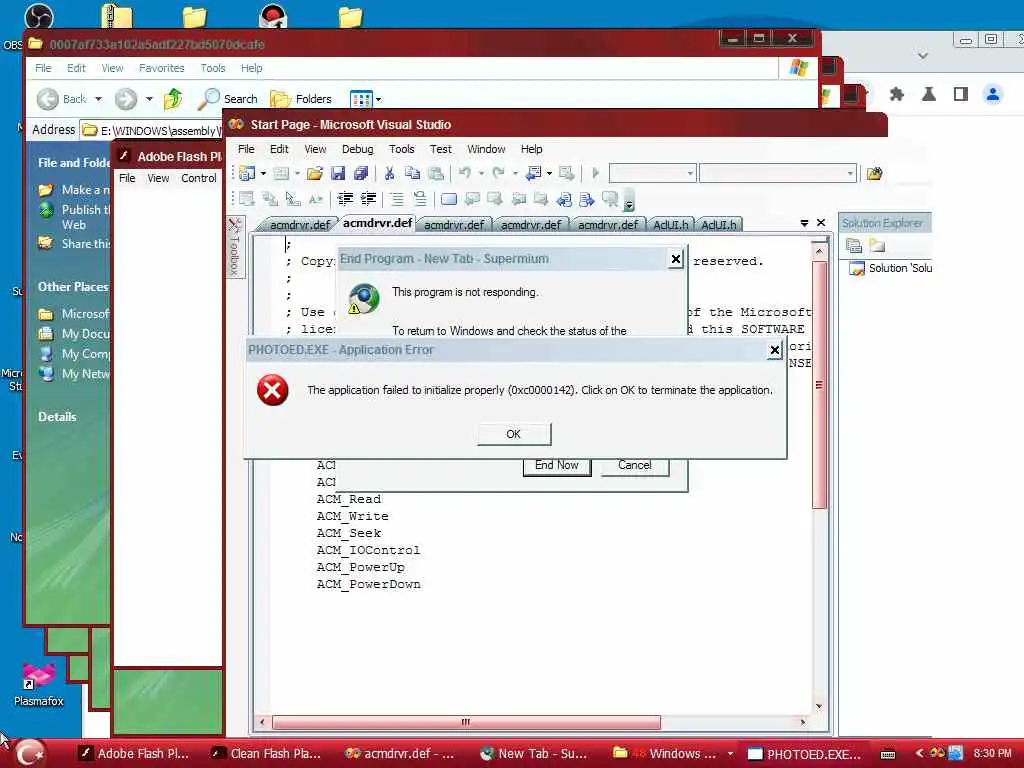The width and height of the screenshot is (1024, 768).
Task: Click the Start Debugging play icon
Action: [x=595, y=173]
